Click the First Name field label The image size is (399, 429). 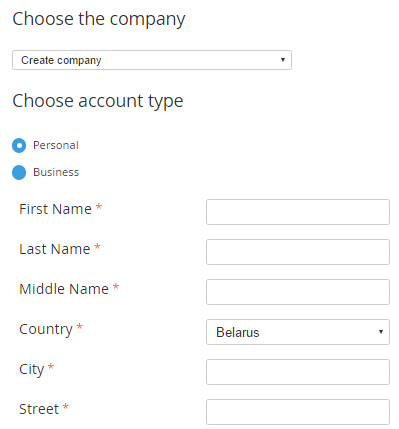pyautogui.click(x=55, y=209)
